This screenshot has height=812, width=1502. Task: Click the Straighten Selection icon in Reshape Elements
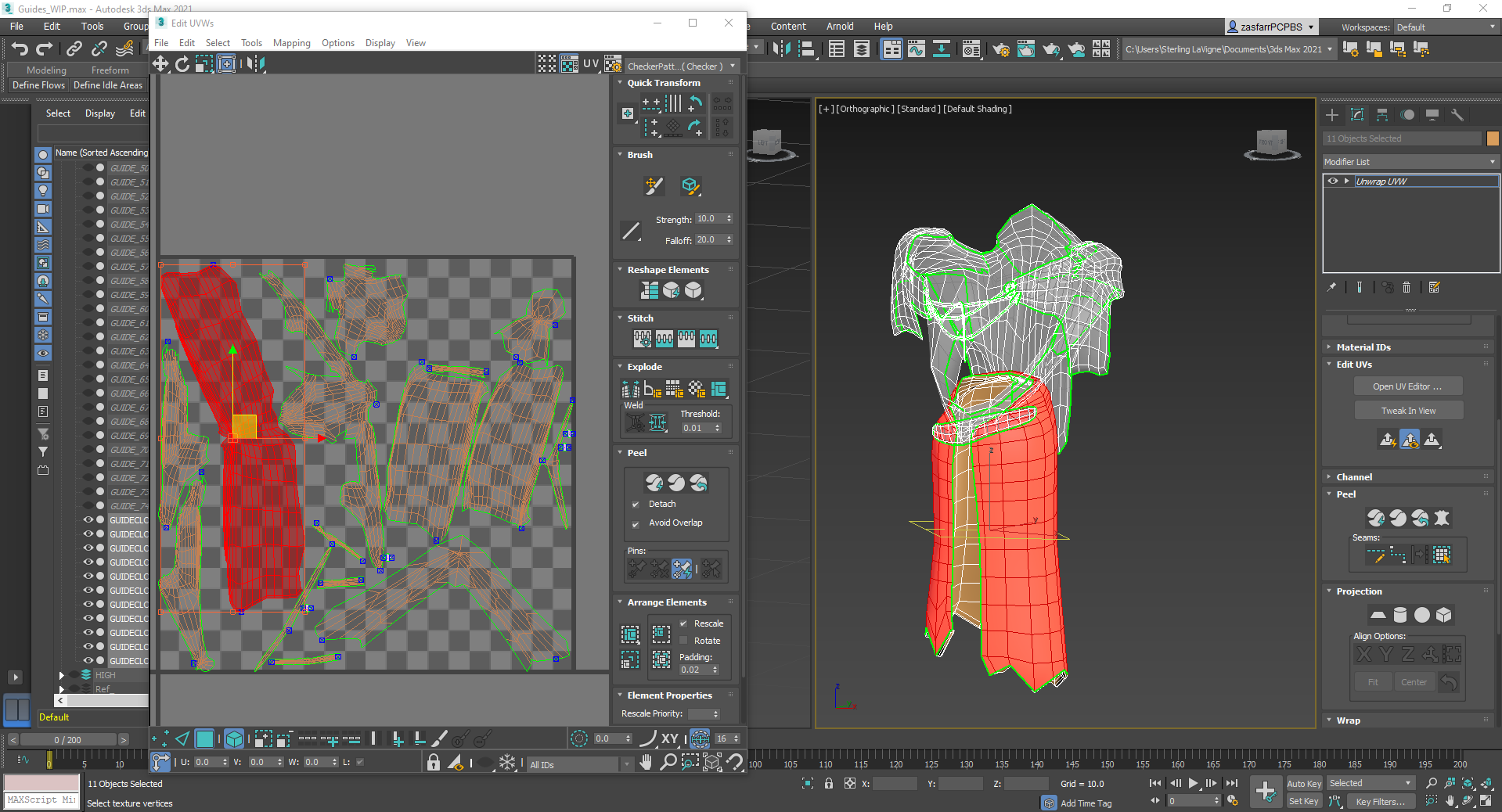[x=650, y=290]
